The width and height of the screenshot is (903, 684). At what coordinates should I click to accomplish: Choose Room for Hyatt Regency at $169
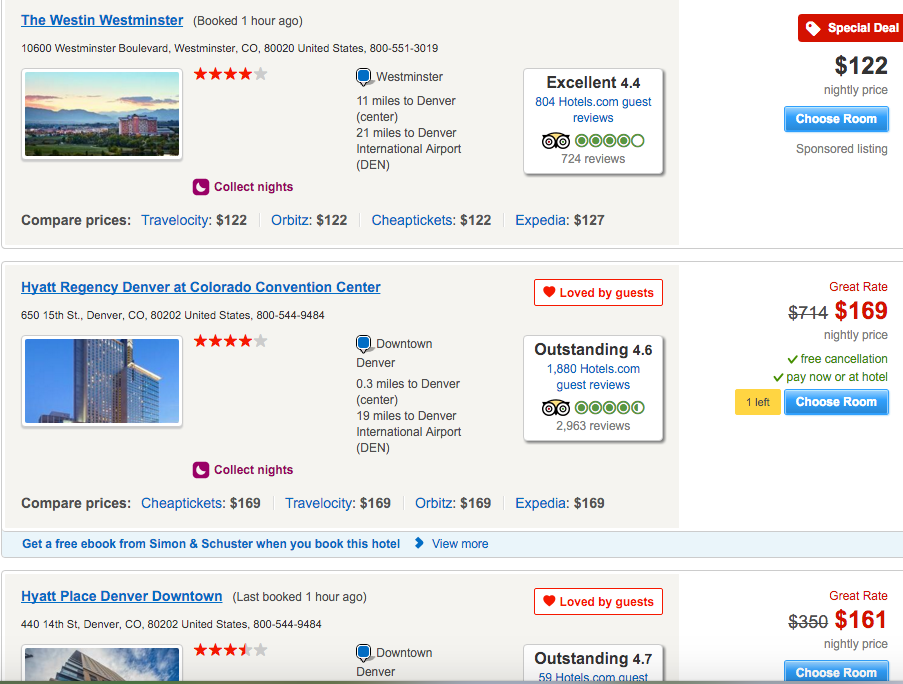[836, 402]
